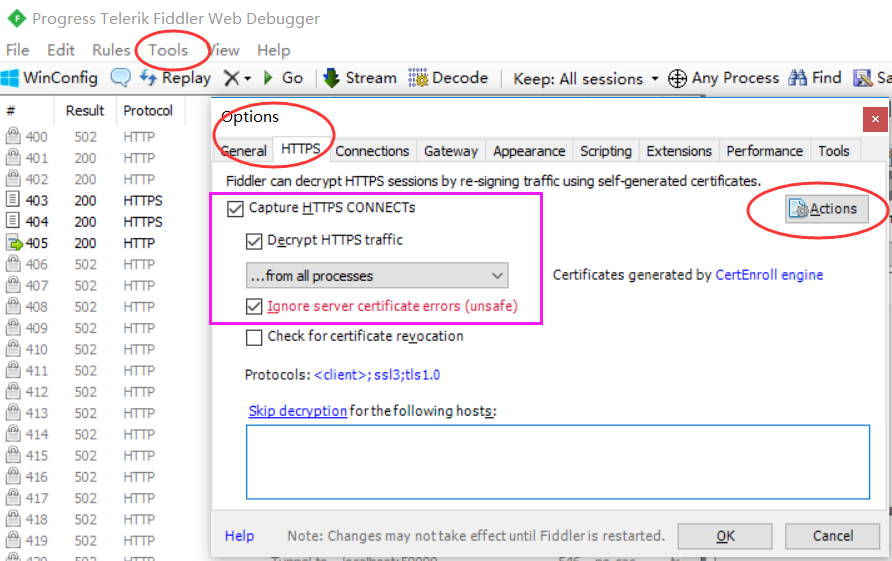892x561 pixels.
Task: Open the Help link in Options
Action: click(x=239, y=536)
